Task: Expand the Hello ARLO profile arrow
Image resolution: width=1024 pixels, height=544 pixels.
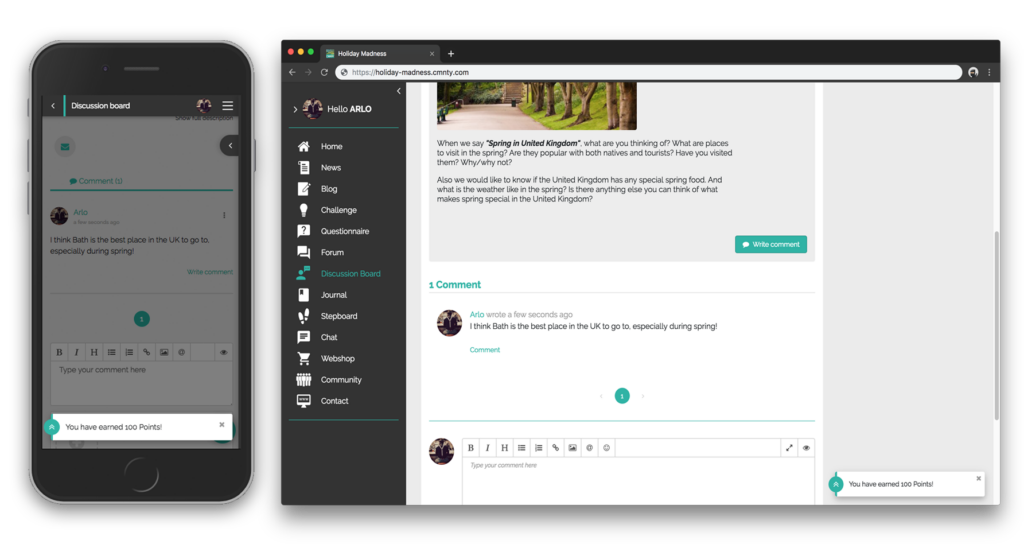Action: point(295,109)
